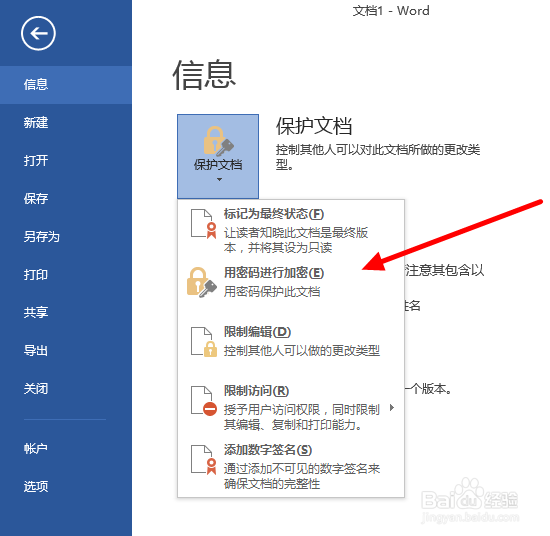Select 关闭 in the sidebar
Viewport: 550px width, 536px height.
(66, 389)
